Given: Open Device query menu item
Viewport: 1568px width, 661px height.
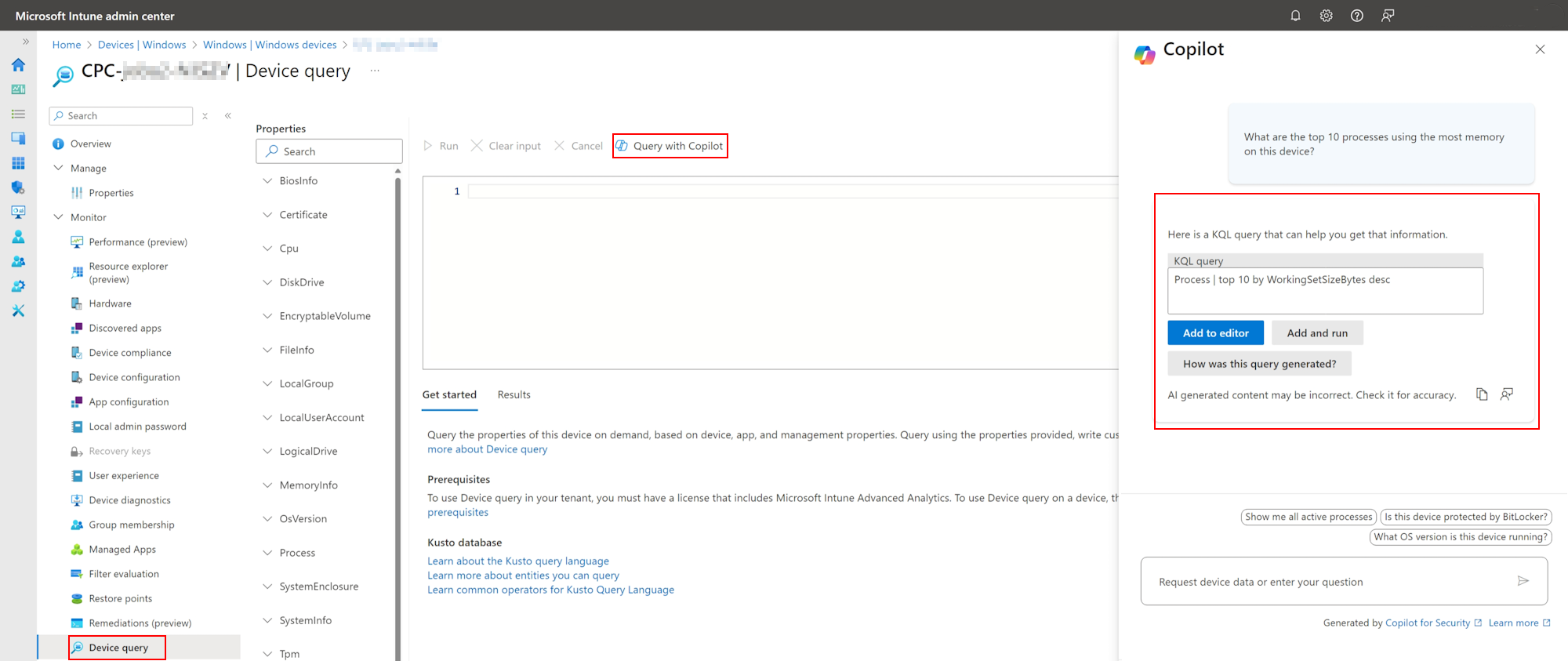Looking at the screenshot, I should click(x=118, y=648).
